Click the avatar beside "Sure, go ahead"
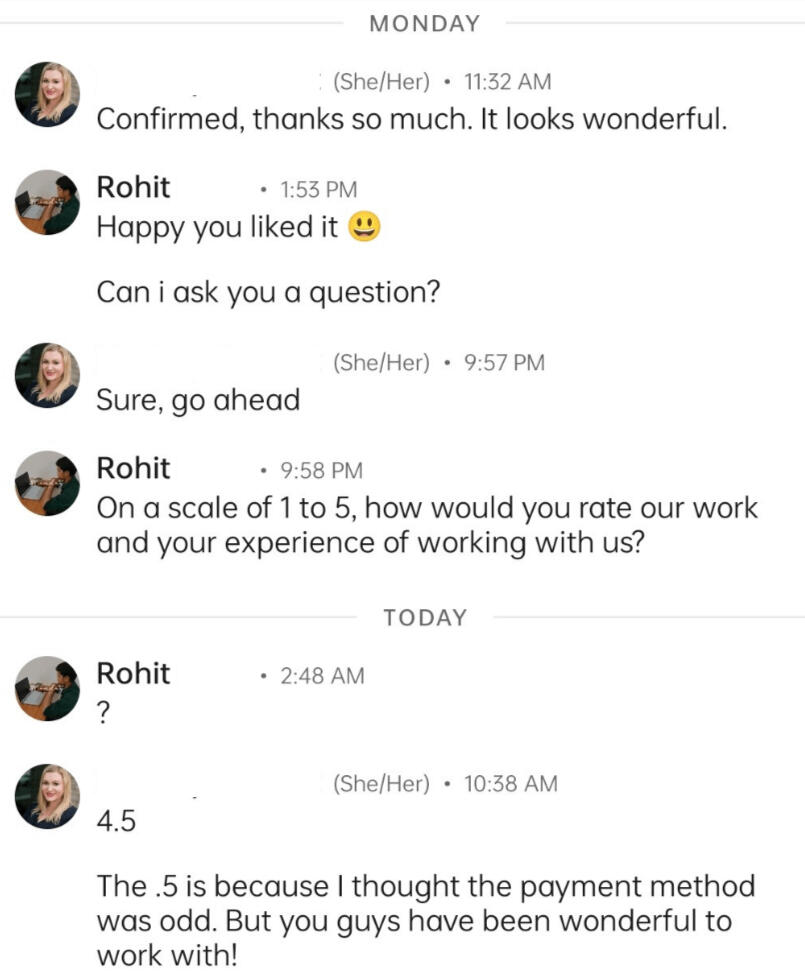The image size is (805, 980). click(x=47, y=375)
